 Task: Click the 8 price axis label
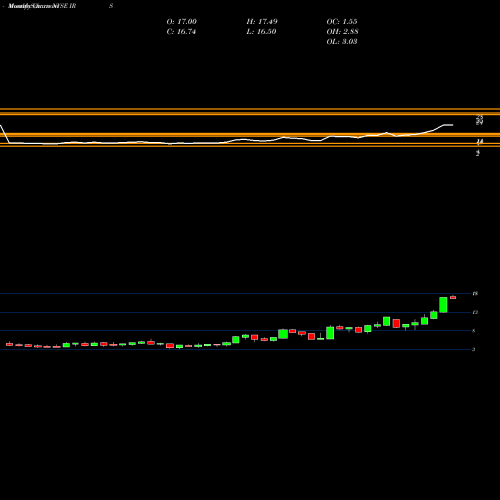pyautogui.click(x=474, y=331)
